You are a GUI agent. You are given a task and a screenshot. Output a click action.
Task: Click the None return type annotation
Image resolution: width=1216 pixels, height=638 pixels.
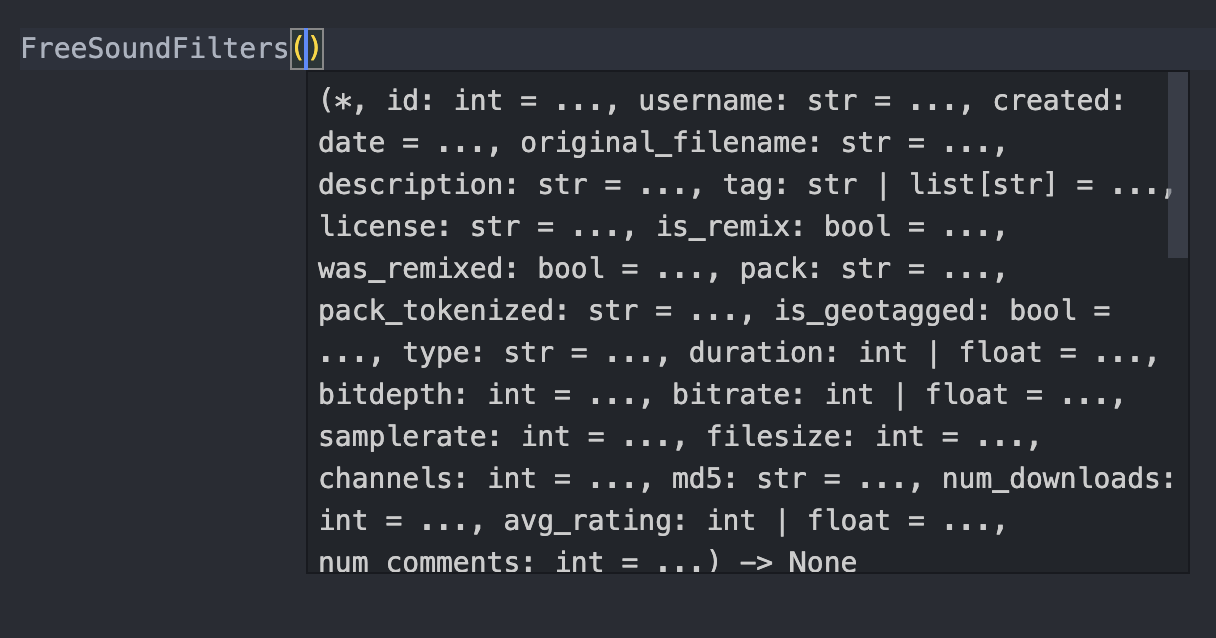pos(822,561)
